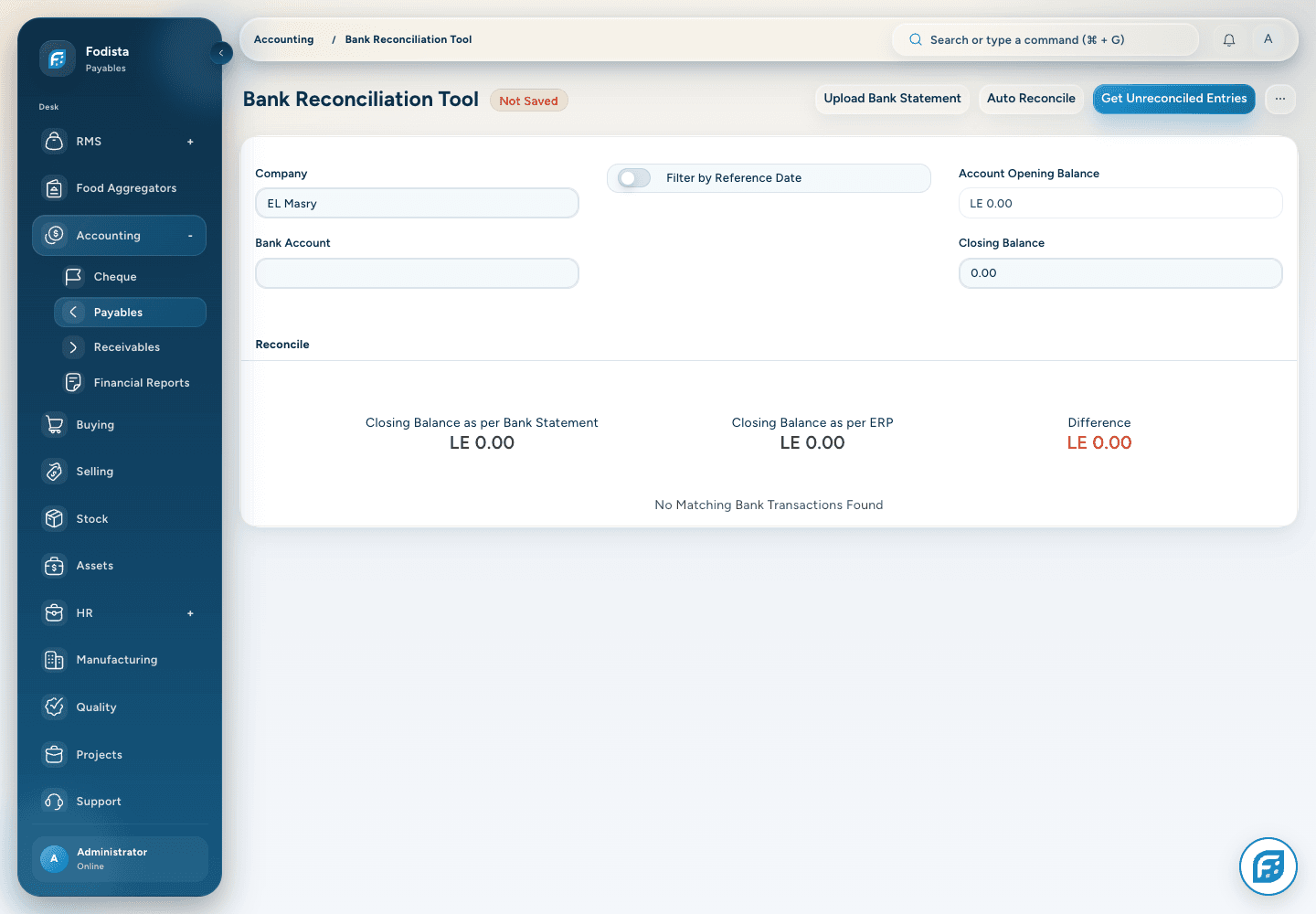Click the Assets briefcase icon
This screenshot has width=1316, height=914.
click(x=55, y=566)
